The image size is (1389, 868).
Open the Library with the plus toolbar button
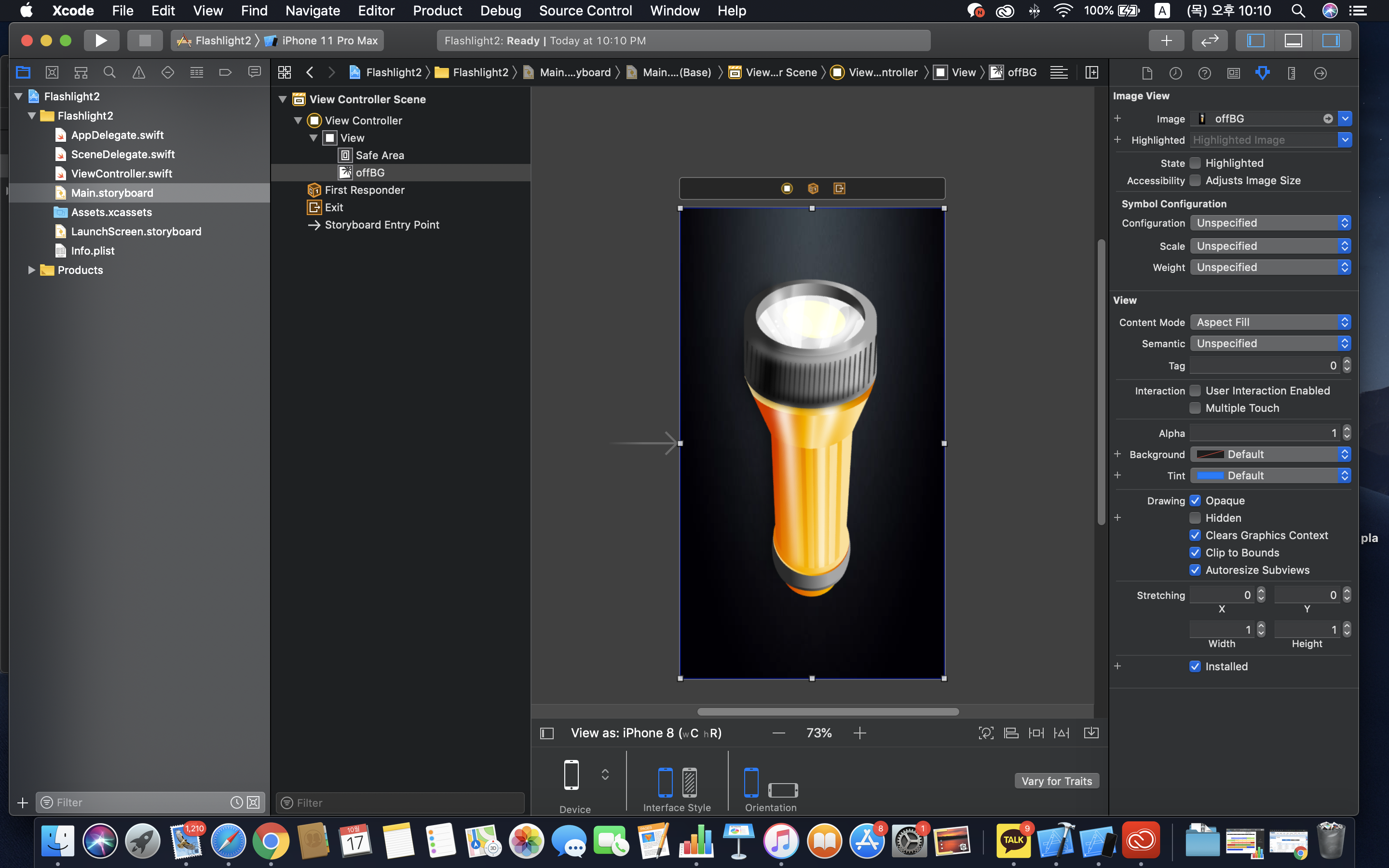click(x=1166, y=40)
